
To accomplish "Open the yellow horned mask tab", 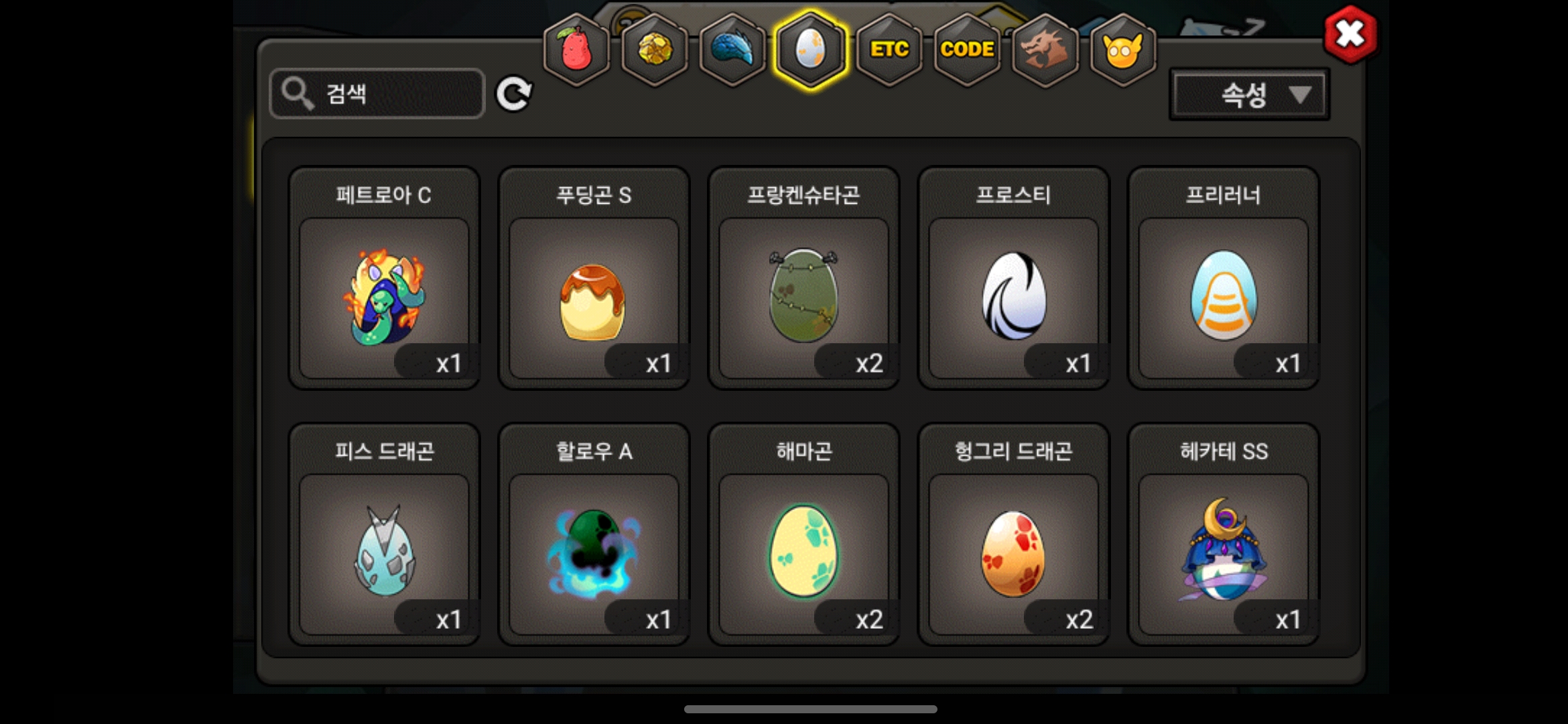I will click(x=1123, y=50).
